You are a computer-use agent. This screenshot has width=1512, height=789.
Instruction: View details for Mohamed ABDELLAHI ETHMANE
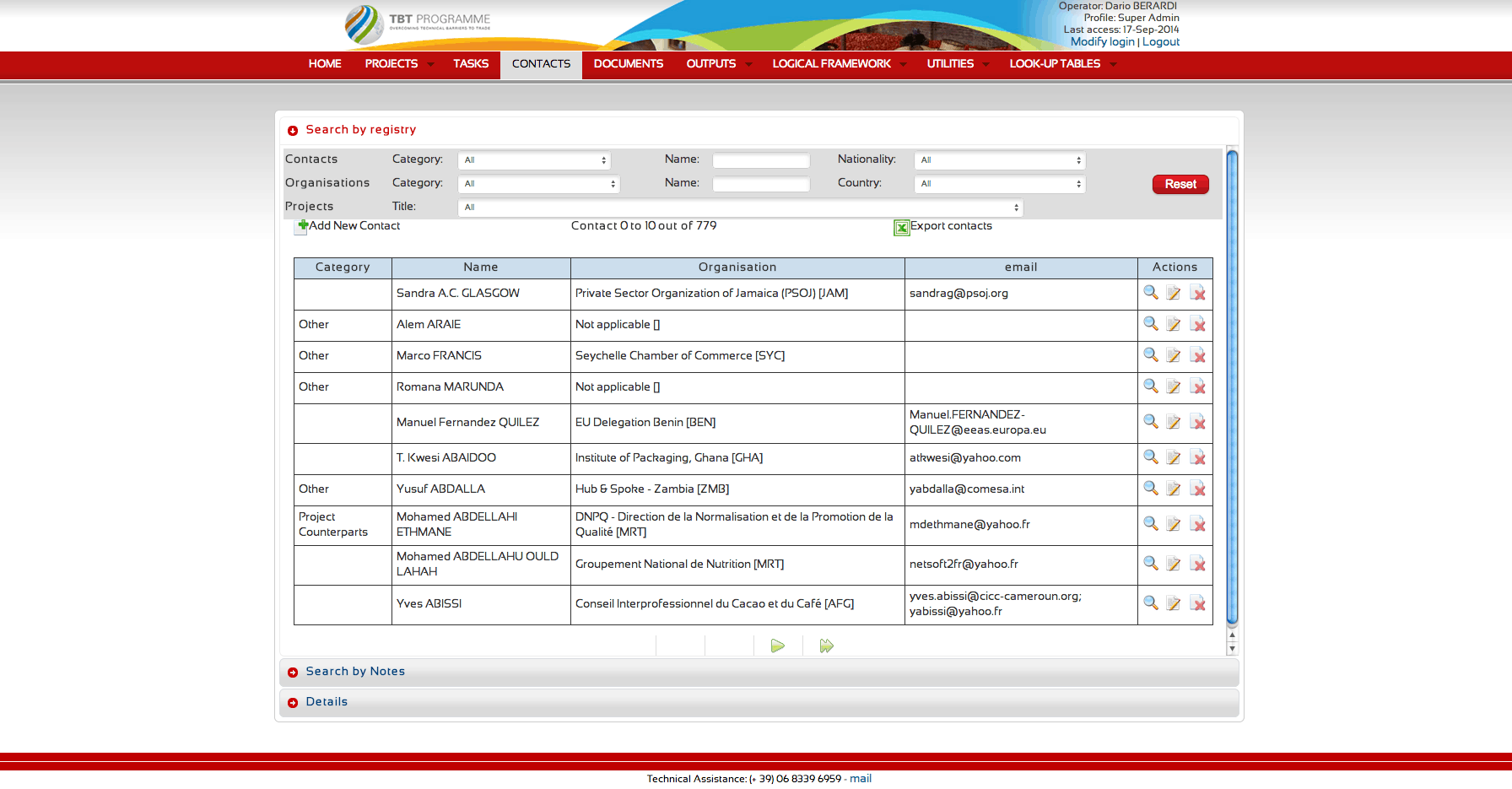(x=1151, y=524)
